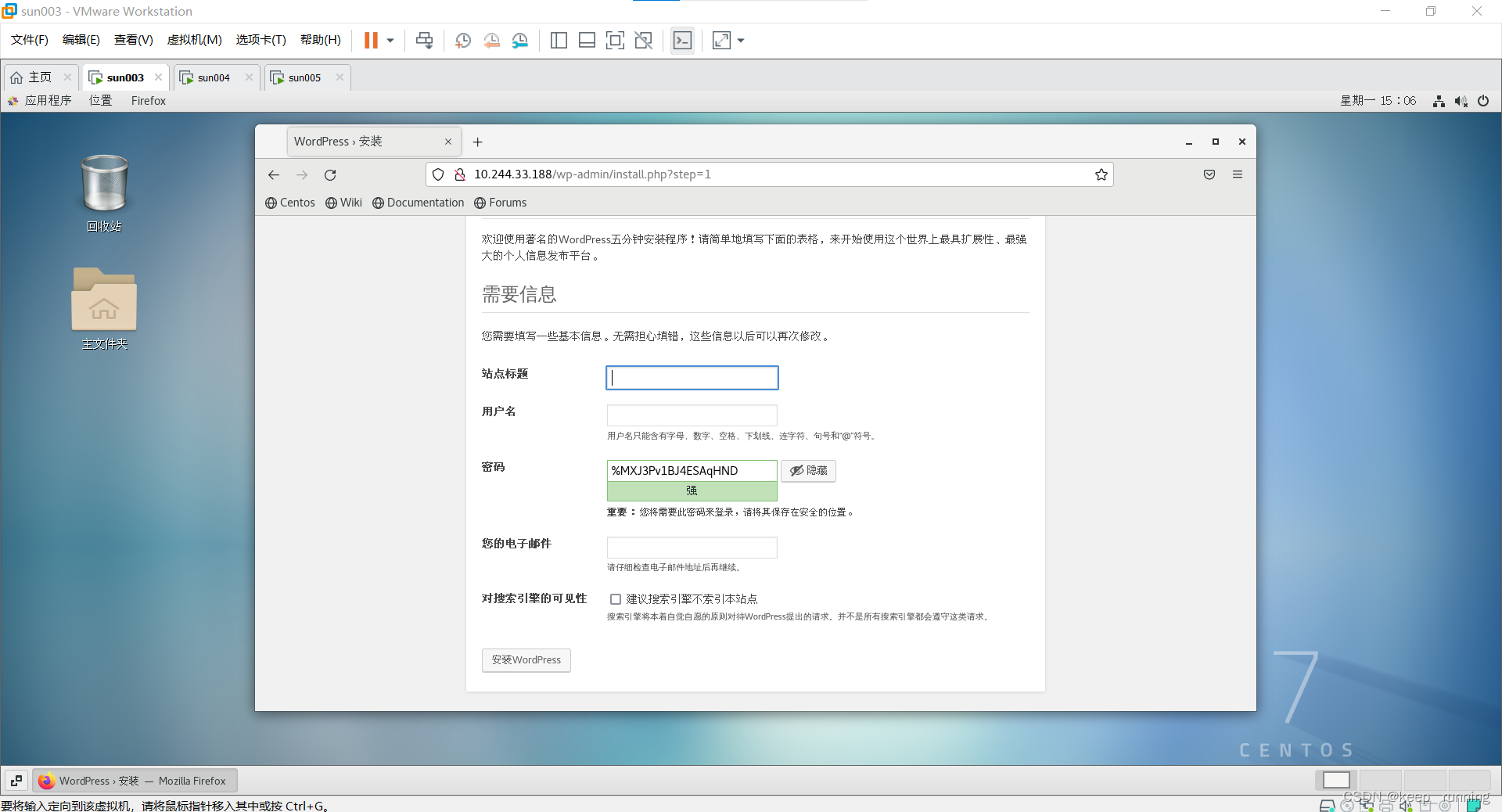Close the sun003 VM tab
This screenshot has width=1502, height=812.
[158, 77]
